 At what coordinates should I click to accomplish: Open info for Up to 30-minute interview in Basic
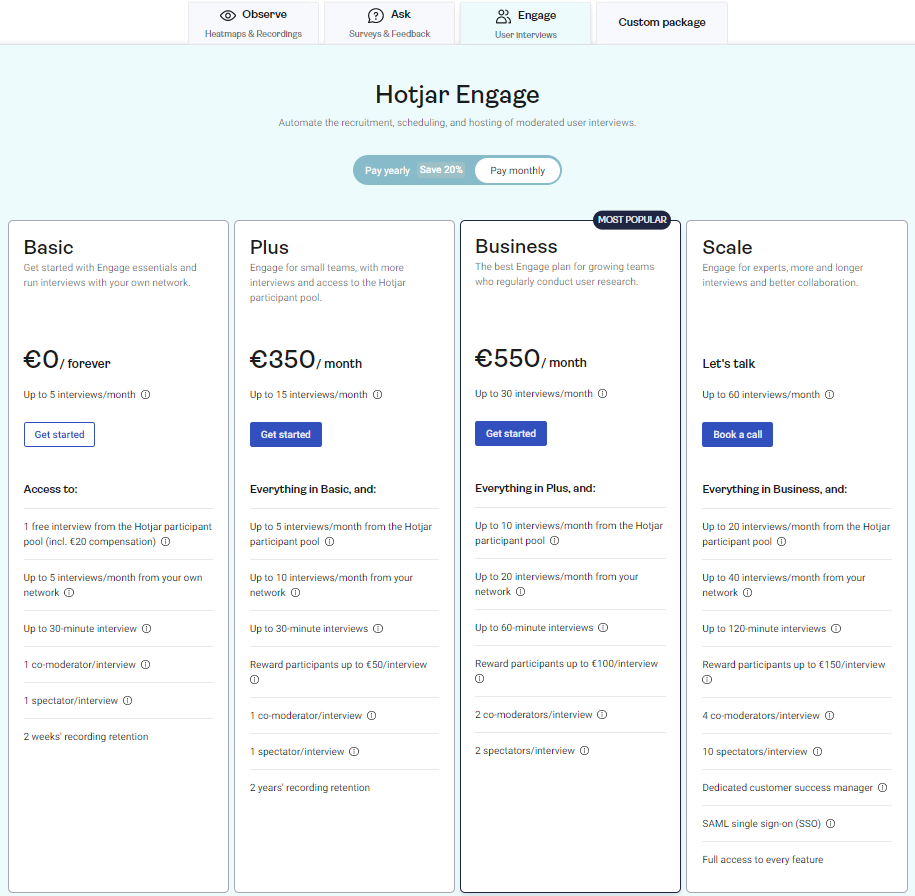(146, 629)
